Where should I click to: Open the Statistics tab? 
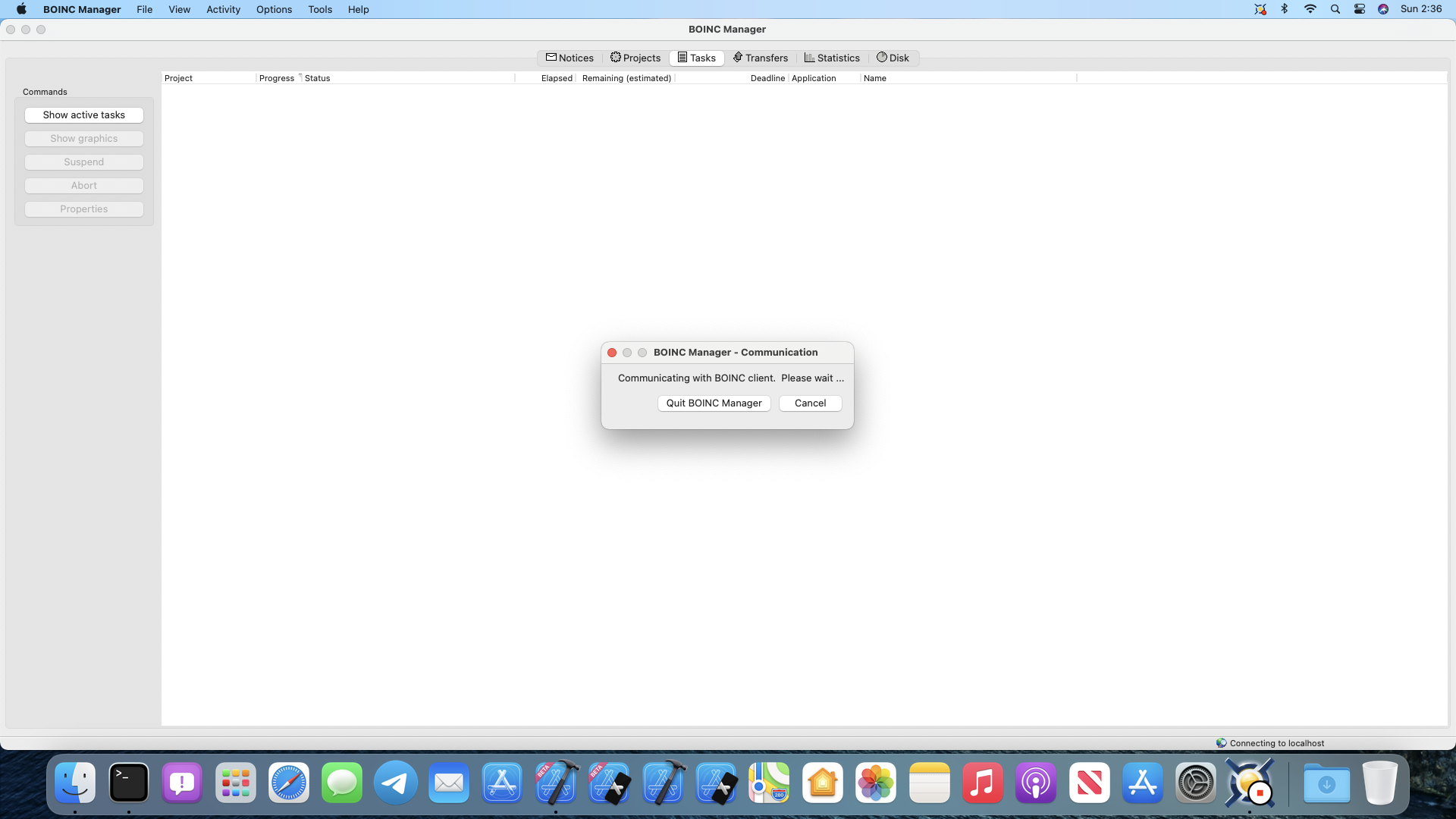tap(832, 58)
